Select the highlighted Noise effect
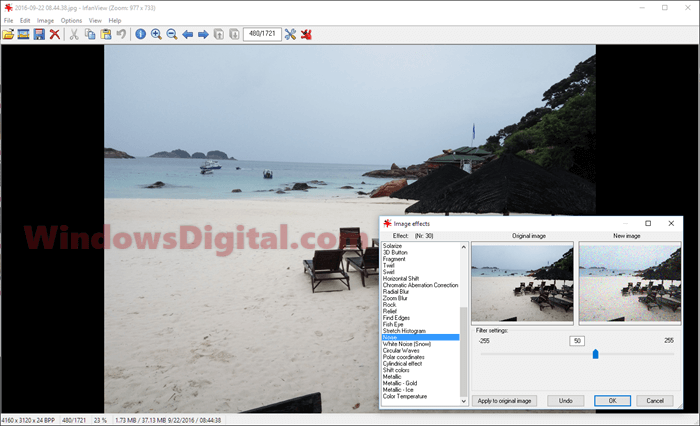Viewport: 700px width, 426px height. click(x=421, y=337)
